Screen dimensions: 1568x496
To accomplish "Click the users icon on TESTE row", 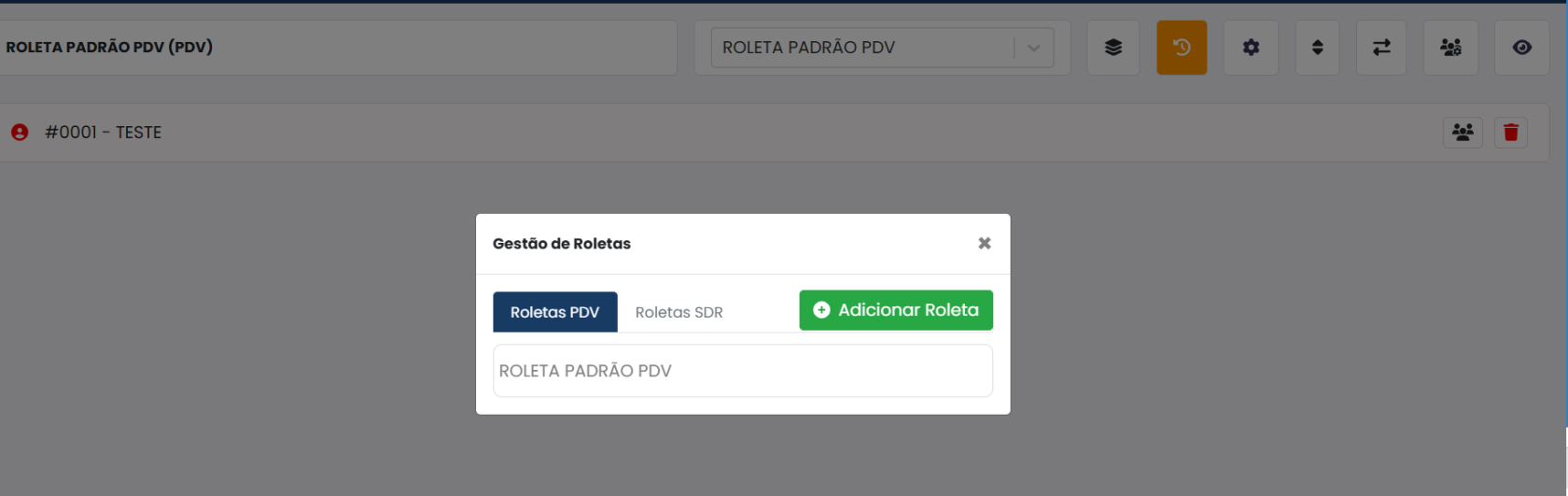I will pos(1463,133).
